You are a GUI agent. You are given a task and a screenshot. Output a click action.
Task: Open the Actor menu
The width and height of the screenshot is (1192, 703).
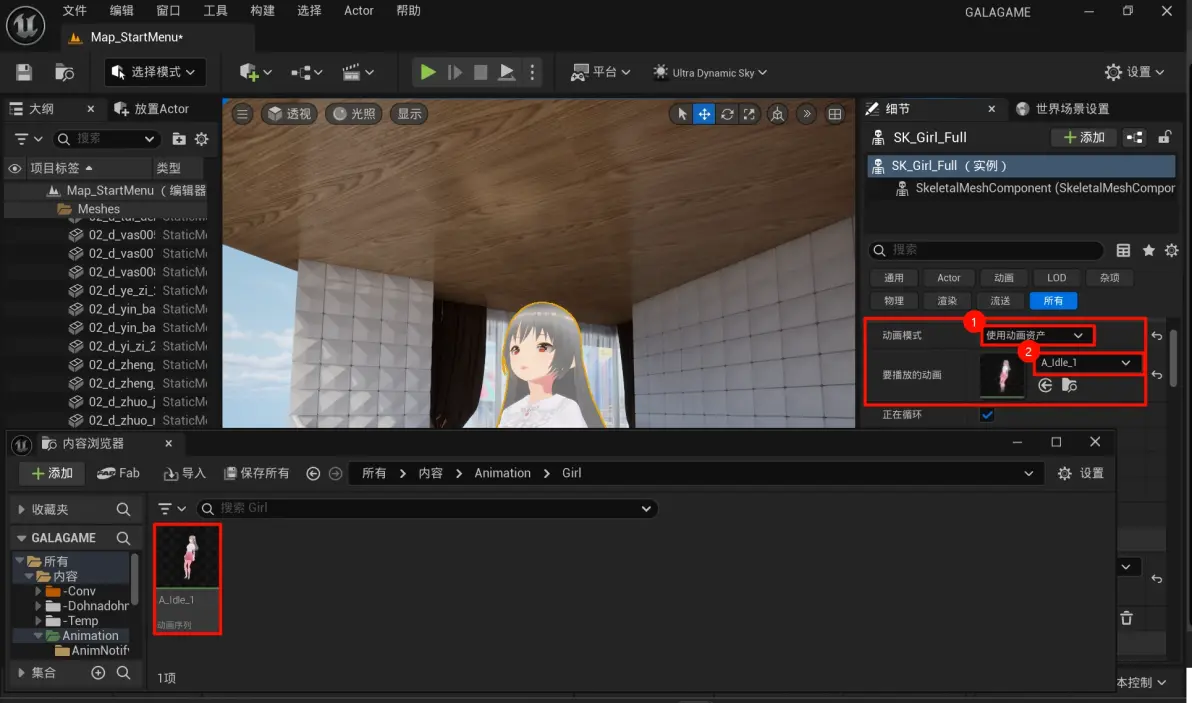click(359, 11)
